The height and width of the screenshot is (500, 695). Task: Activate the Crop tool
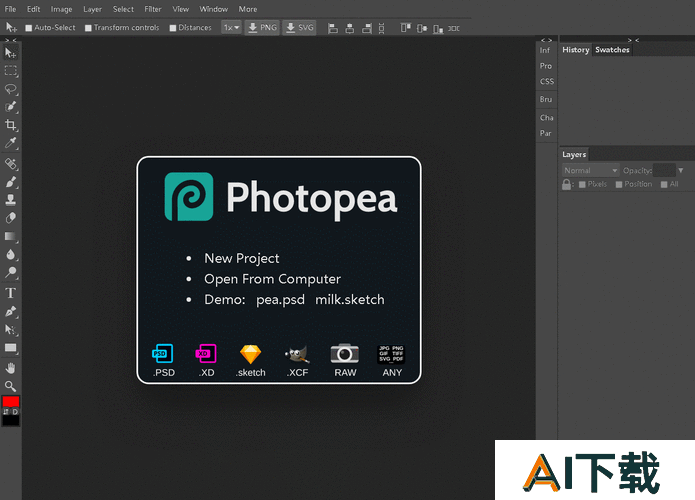10,125
